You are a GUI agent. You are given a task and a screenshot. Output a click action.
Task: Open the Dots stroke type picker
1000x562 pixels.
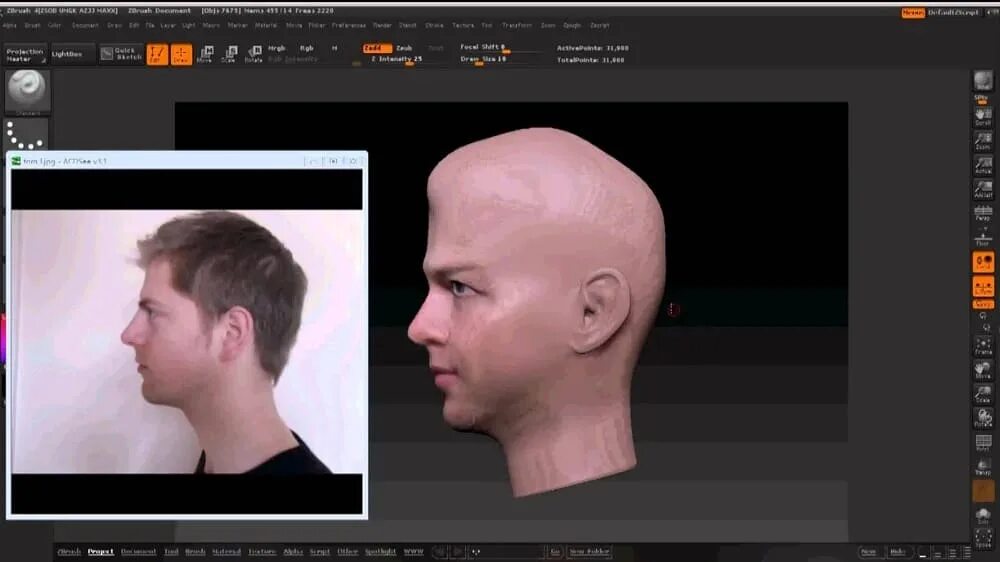click(27, 134)
